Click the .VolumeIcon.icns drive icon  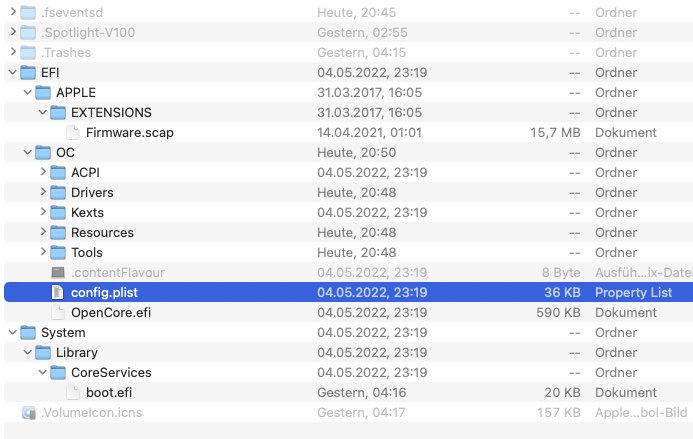point(28,412)
